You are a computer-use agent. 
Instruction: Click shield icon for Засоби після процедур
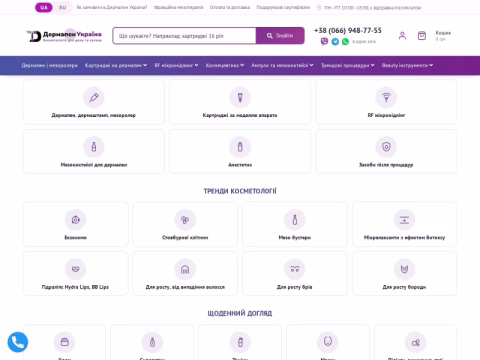pyautogui.click(x=386, y=147)
